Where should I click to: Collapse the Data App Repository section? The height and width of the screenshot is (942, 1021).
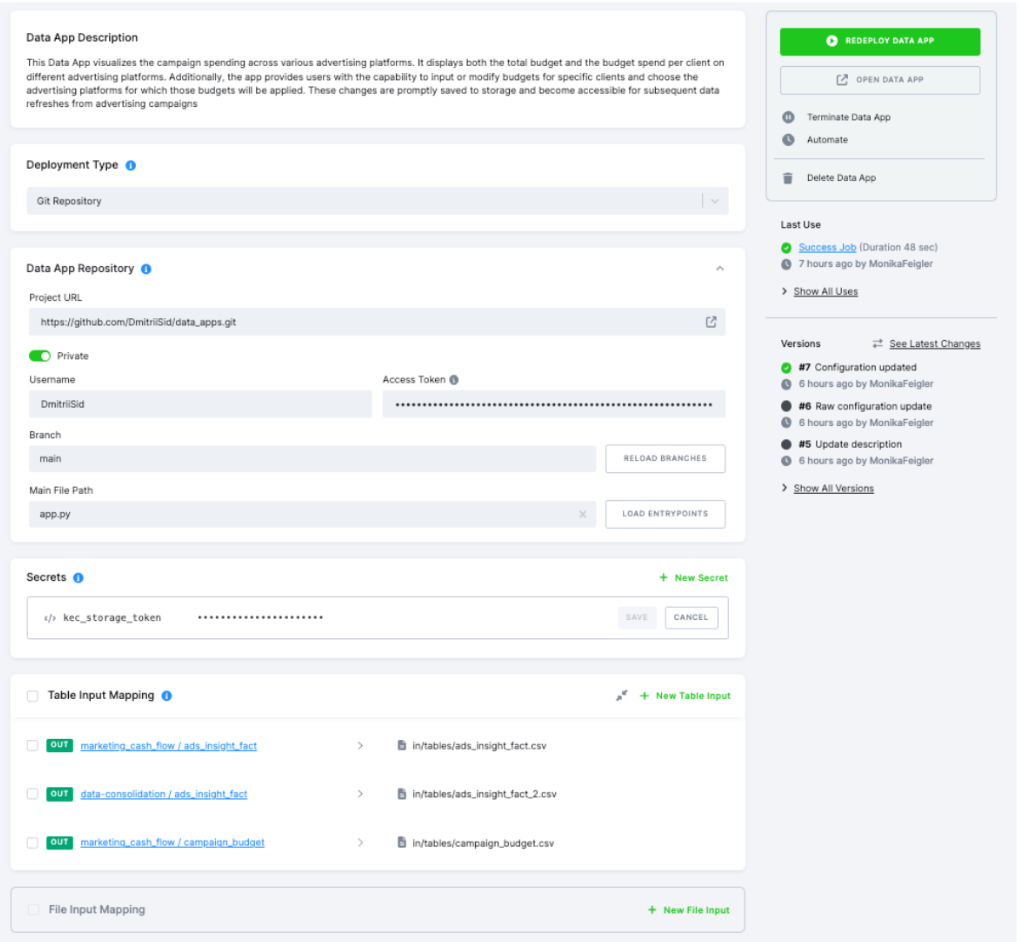[x=719, y=268]
